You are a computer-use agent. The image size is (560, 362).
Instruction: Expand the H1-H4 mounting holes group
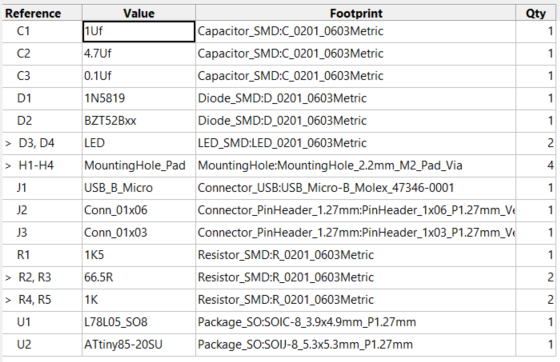click(x=8, y=166)
